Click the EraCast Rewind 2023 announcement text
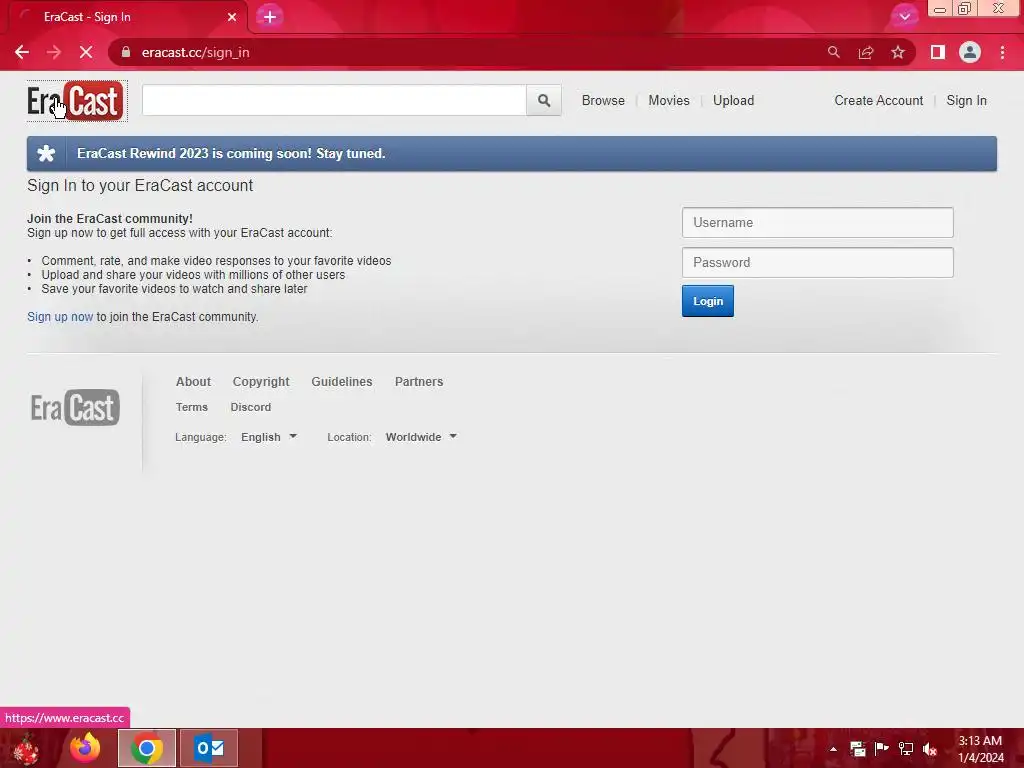The width and height of the screenshot is (1024, 768). pos(231,153)
